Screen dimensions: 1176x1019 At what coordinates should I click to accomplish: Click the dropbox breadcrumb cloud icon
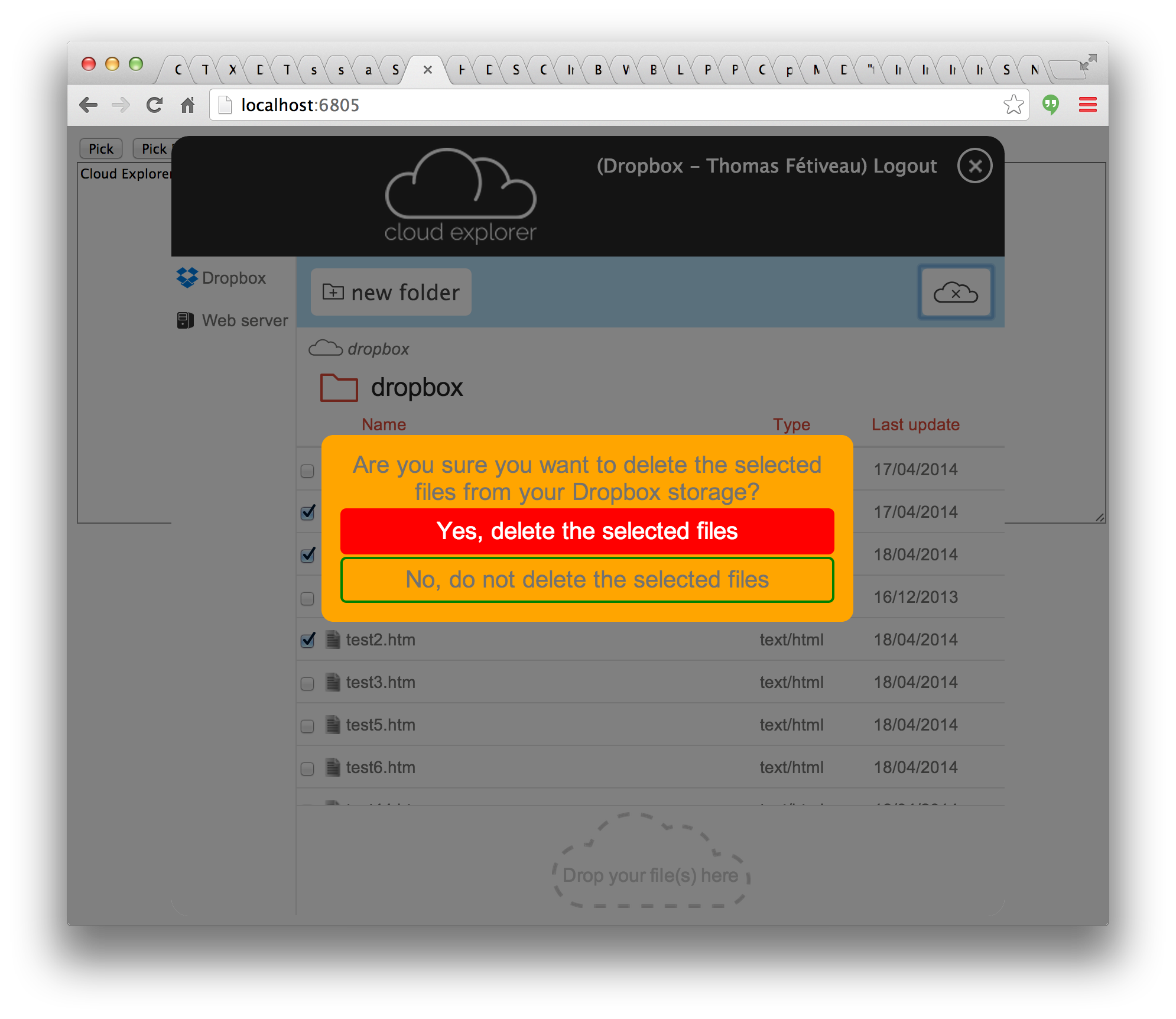(x=325, y=348)
